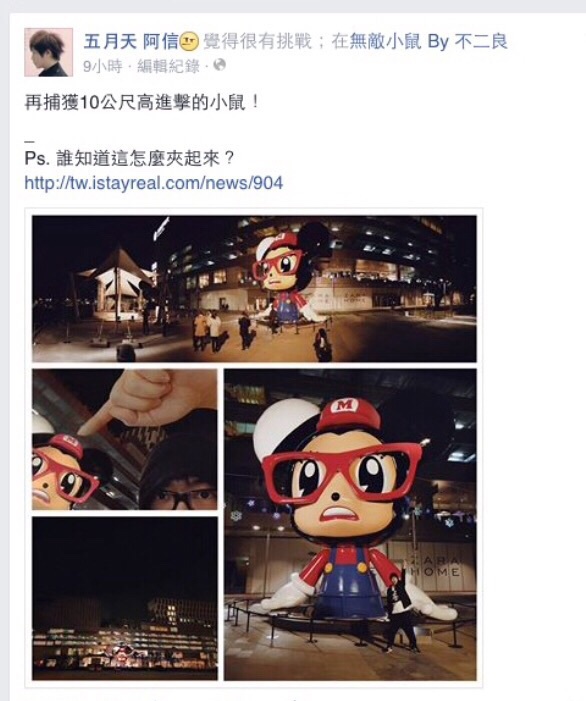Click the public globe privacy icon
The image size is (586, 701).
click(x=219, y=65)
